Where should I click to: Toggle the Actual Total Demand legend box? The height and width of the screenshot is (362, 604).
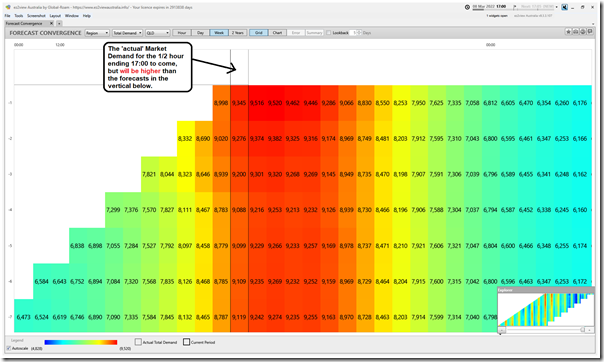[x=138, y=342]
